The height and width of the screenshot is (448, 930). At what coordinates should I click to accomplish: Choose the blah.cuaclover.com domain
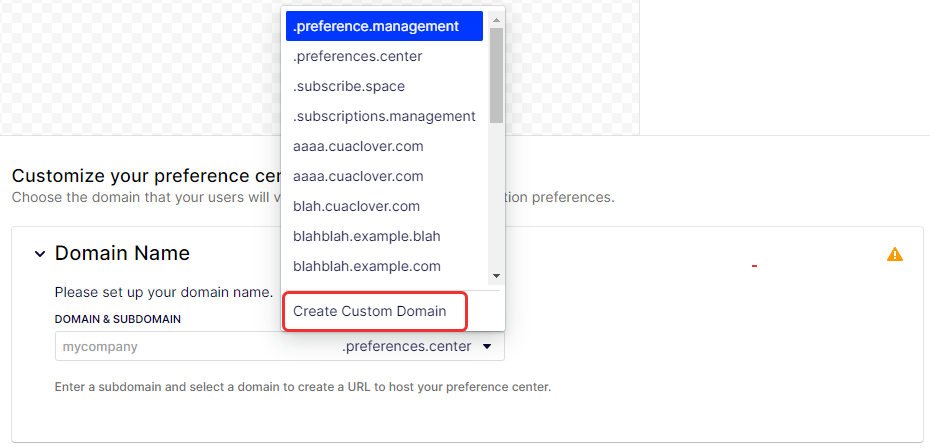(x=384, y=206)
